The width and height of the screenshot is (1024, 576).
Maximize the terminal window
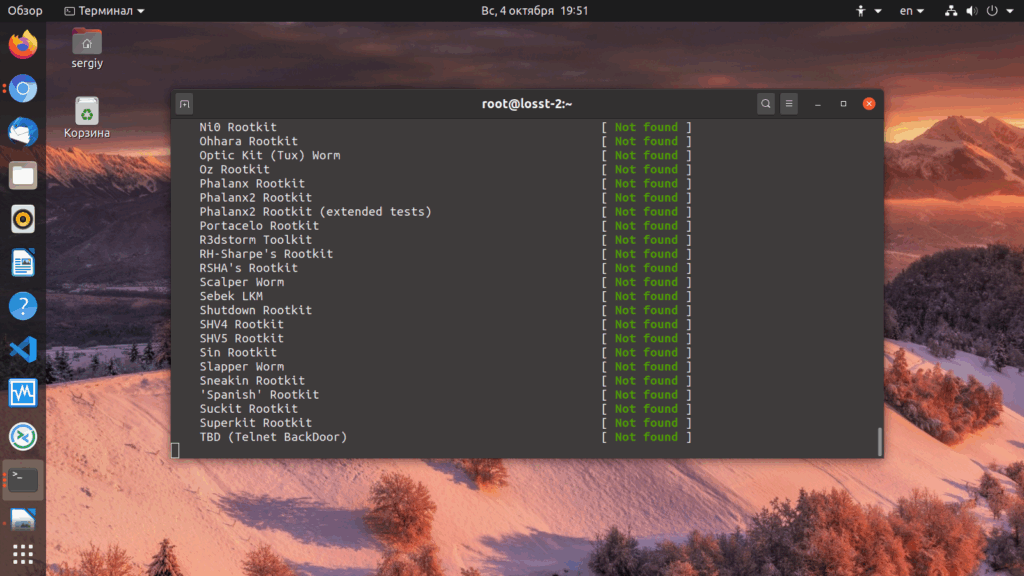coord(843,104)
